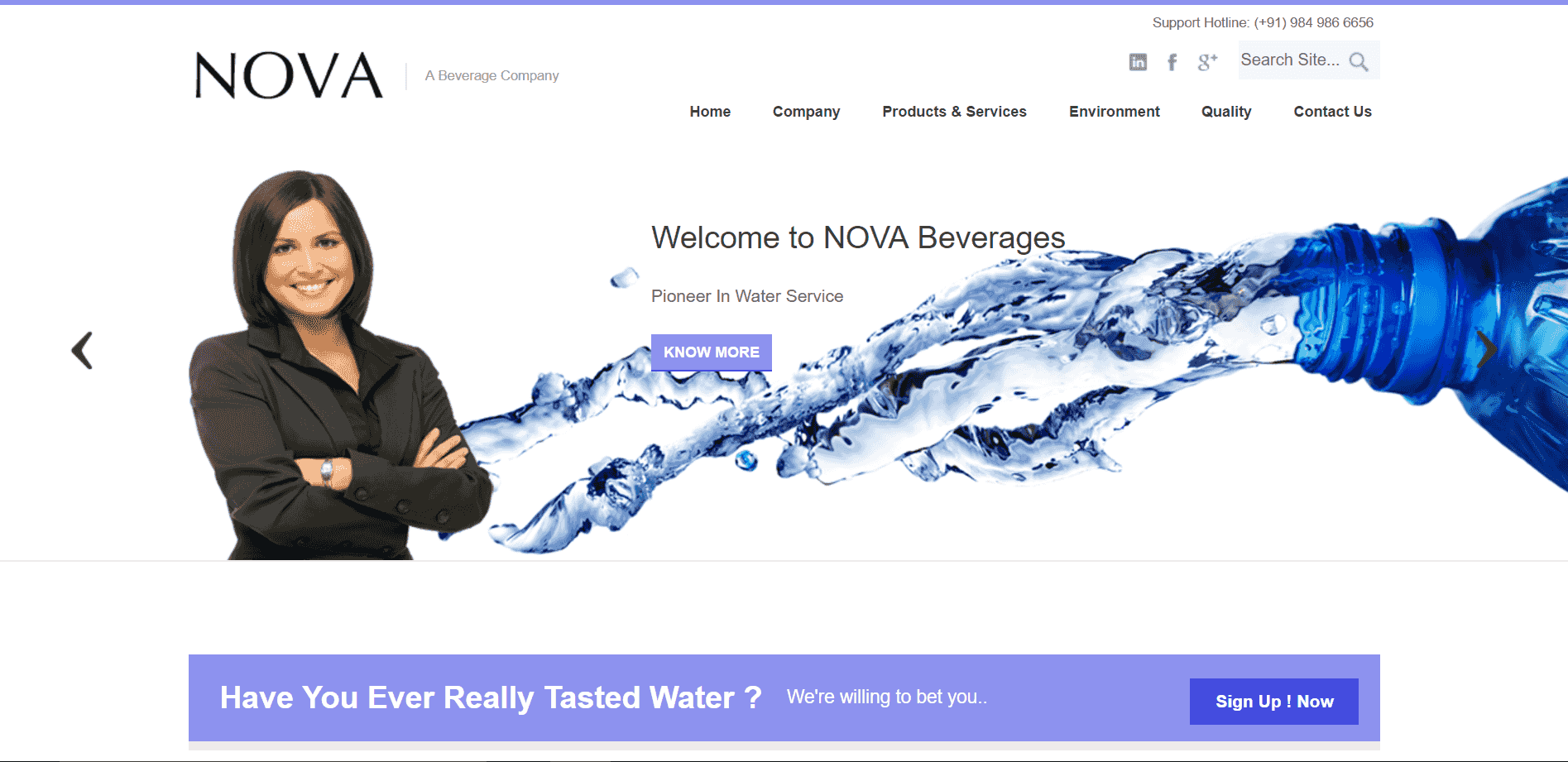Image resolution: width=1568 pixels, height=762 pixels.
Task: Focus the Search Site field
Action: click(1292, 60)
